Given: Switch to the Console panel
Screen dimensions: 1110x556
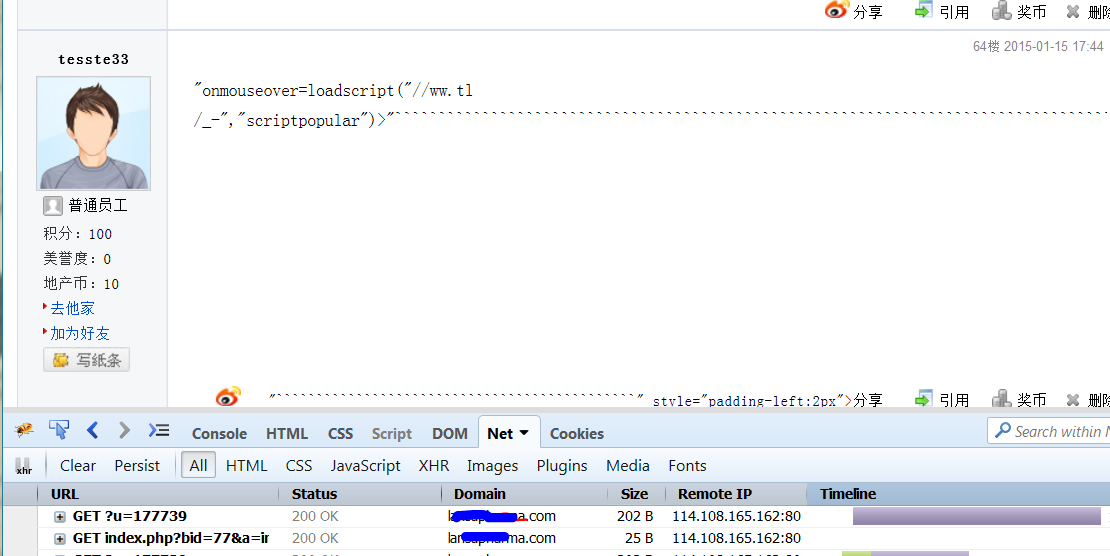Looking at the screenshot, I should click(219, 433).
